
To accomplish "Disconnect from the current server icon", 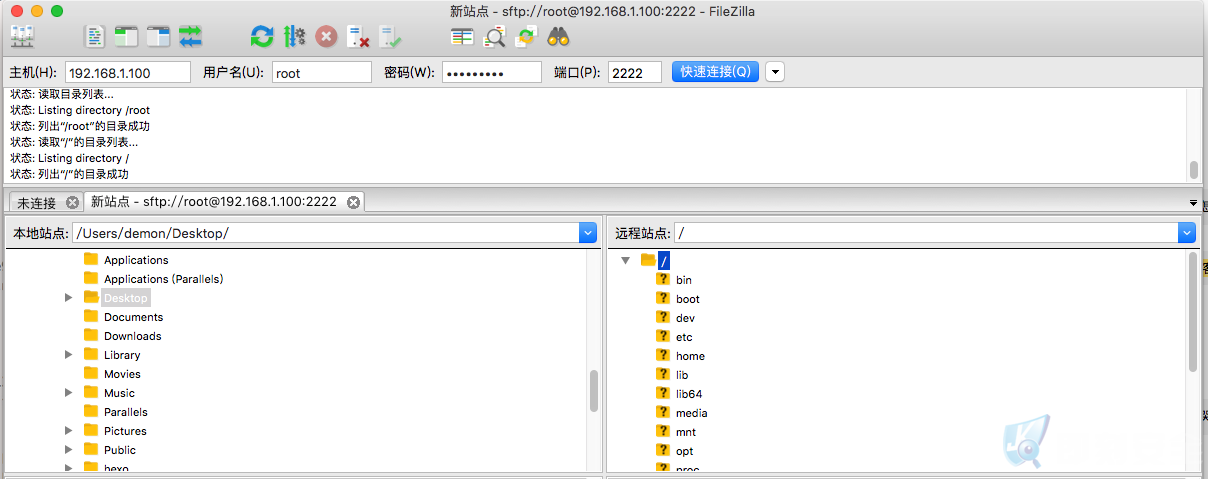I will pos(358,37).
